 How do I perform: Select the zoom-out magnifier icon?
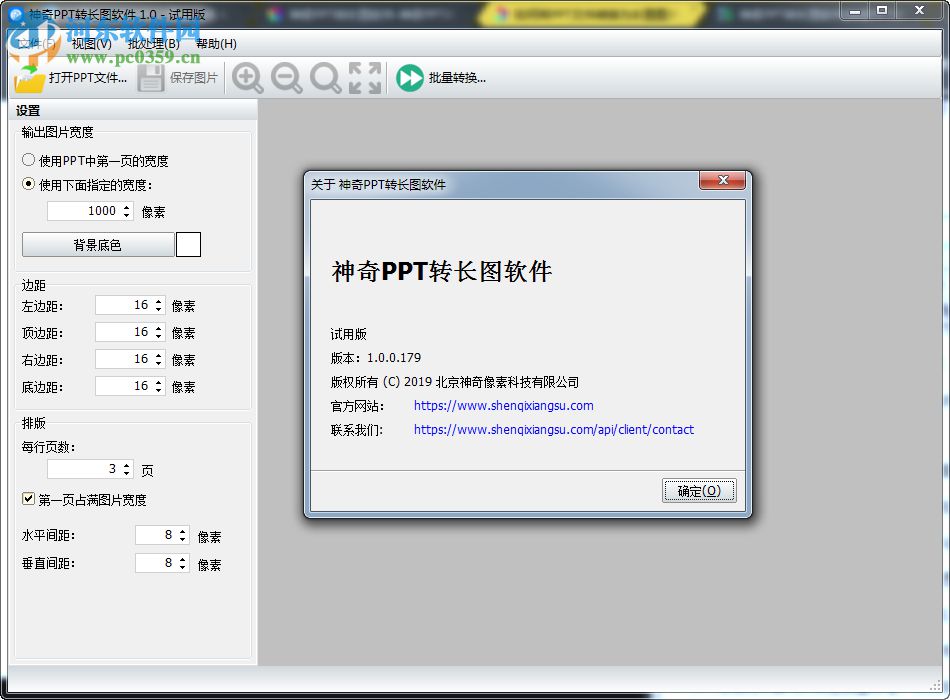286,77
